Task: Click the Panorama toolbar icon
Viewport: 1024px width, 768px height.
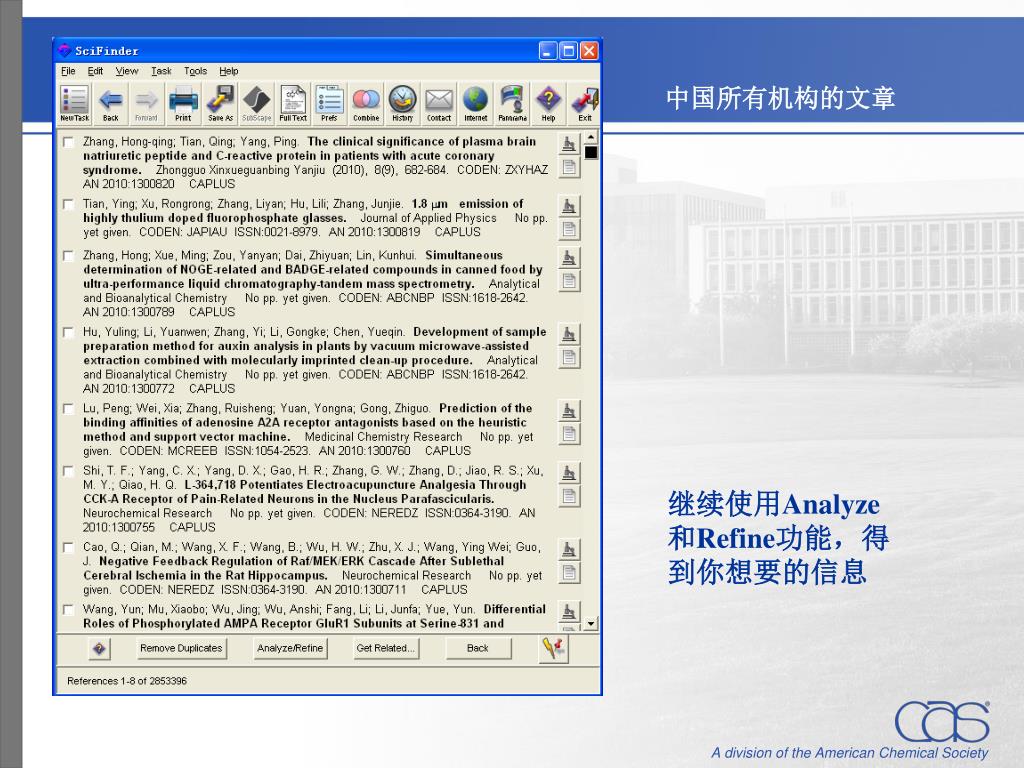Action: tap(512, 103)
